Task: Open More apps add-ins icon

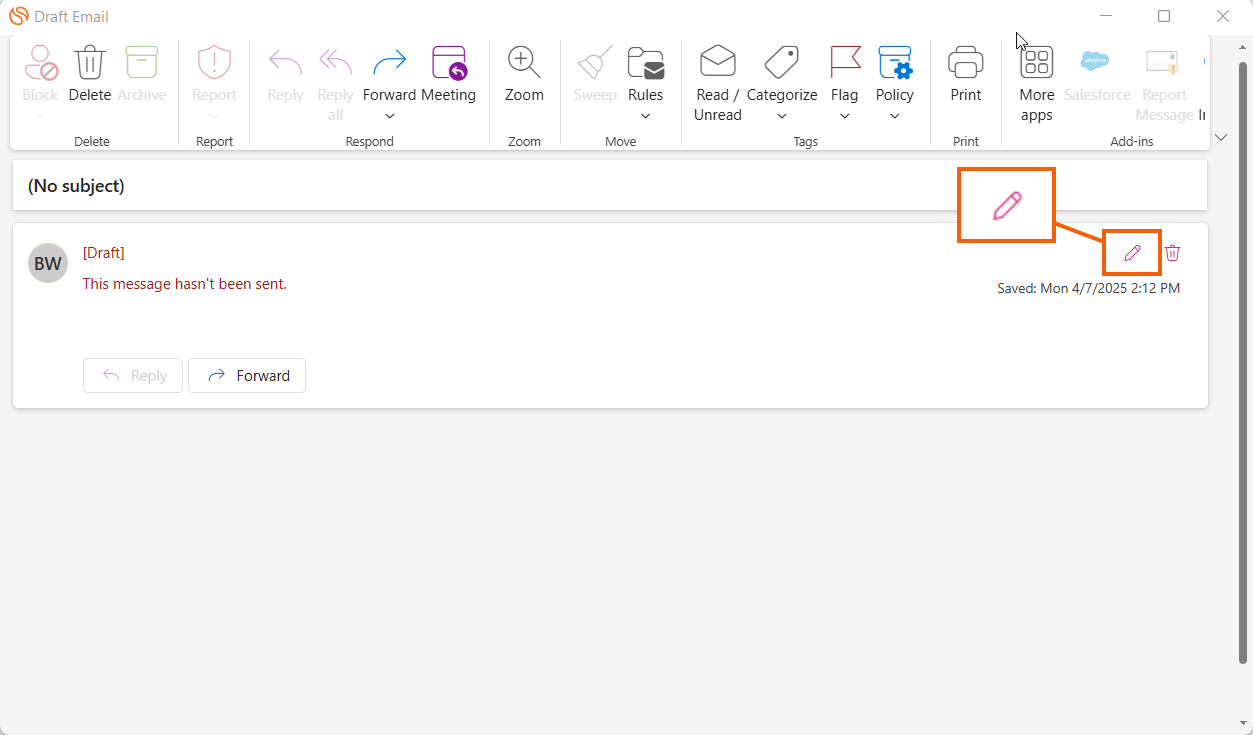Action: pyautogui.click(x=1036, y=63)
